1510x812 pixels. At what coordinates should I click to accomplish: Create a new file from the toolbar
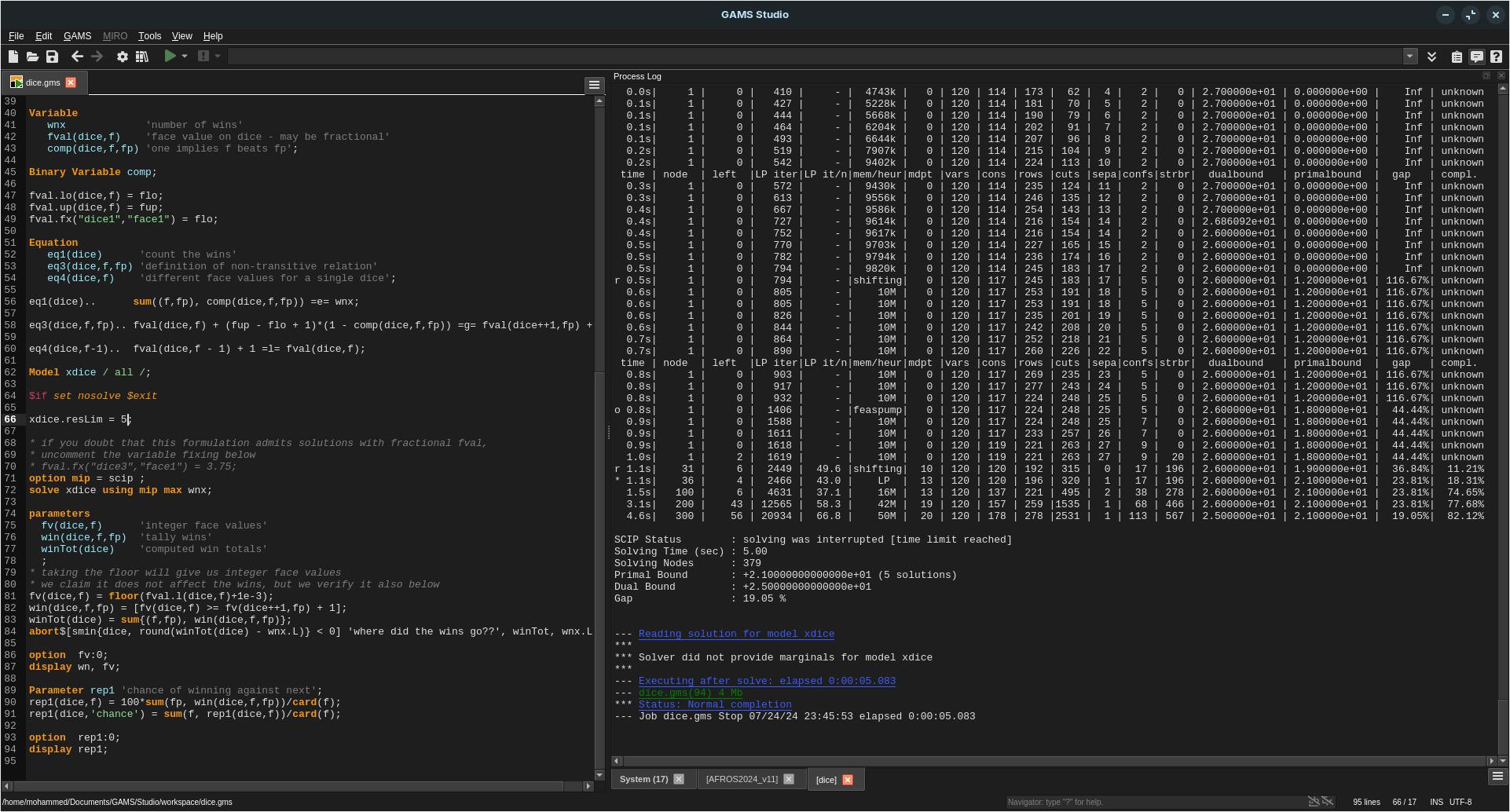coord(13,57)
